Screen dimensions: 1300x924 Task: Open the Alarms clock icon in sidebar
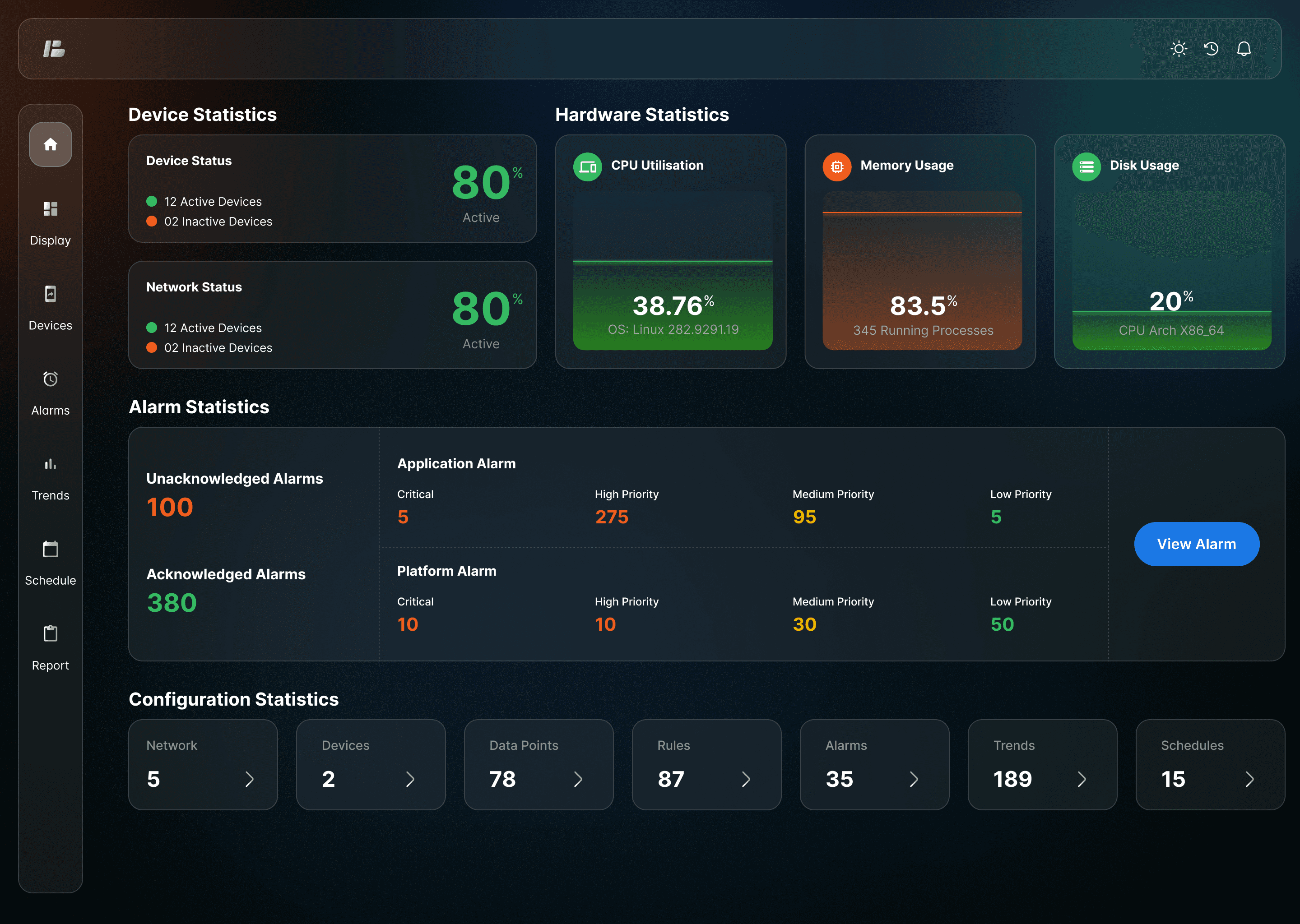(x=50, y=379)
